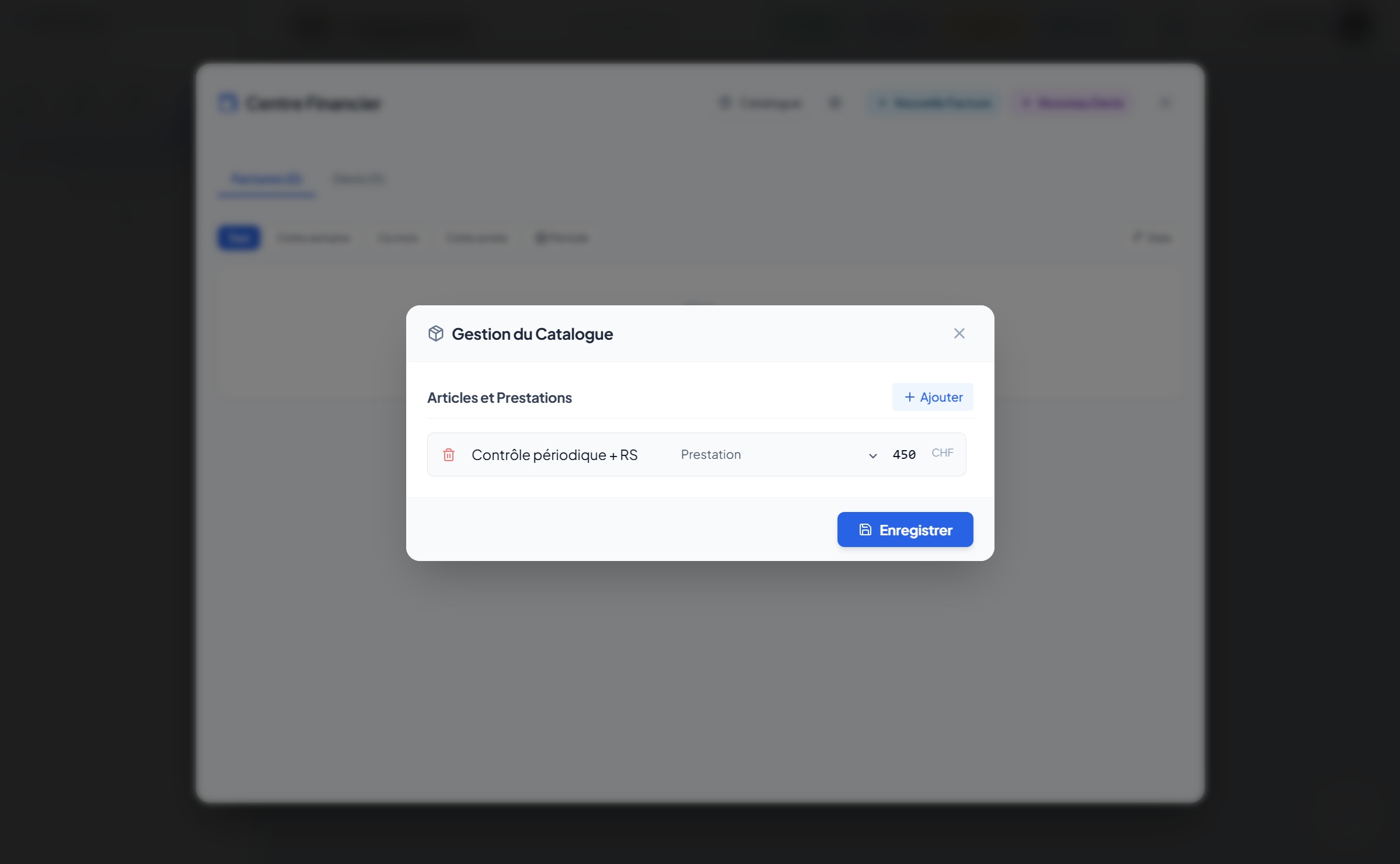The width and height of the screenshot is (1400, 864).
Task: Select the Tous filter chip
Action: click(239, 238)
